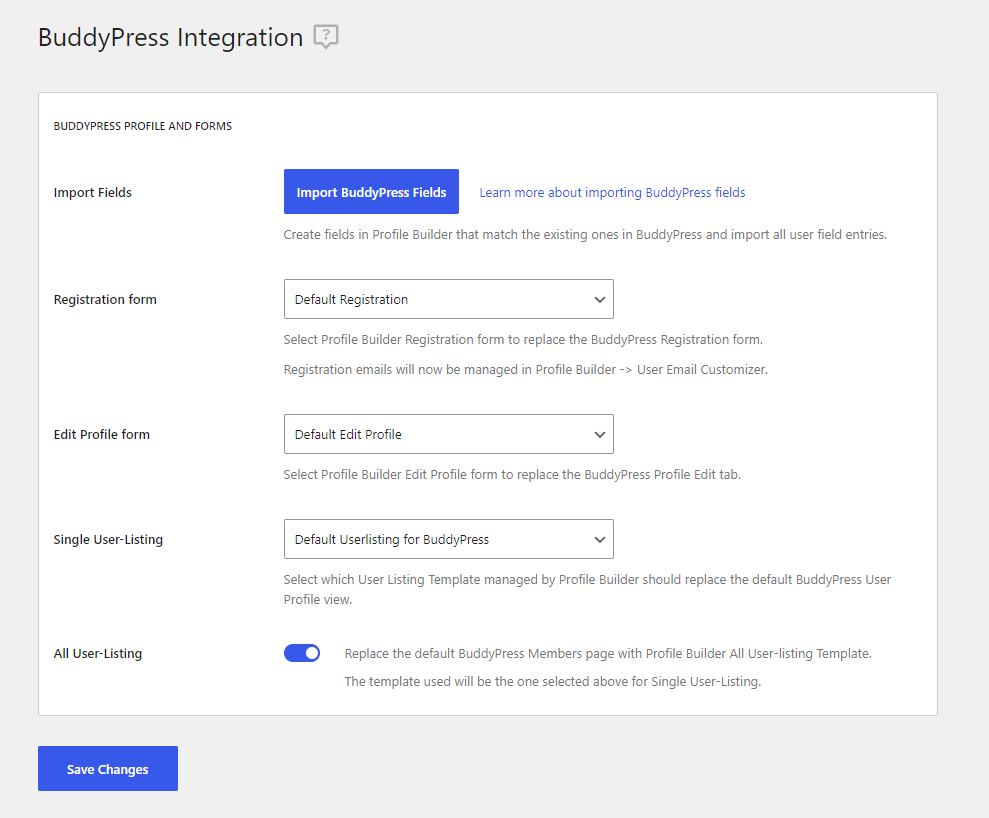The width and height of the screenshot is (989, 818).
Task: Click the Registration form label
Action: tap(105, 300)
